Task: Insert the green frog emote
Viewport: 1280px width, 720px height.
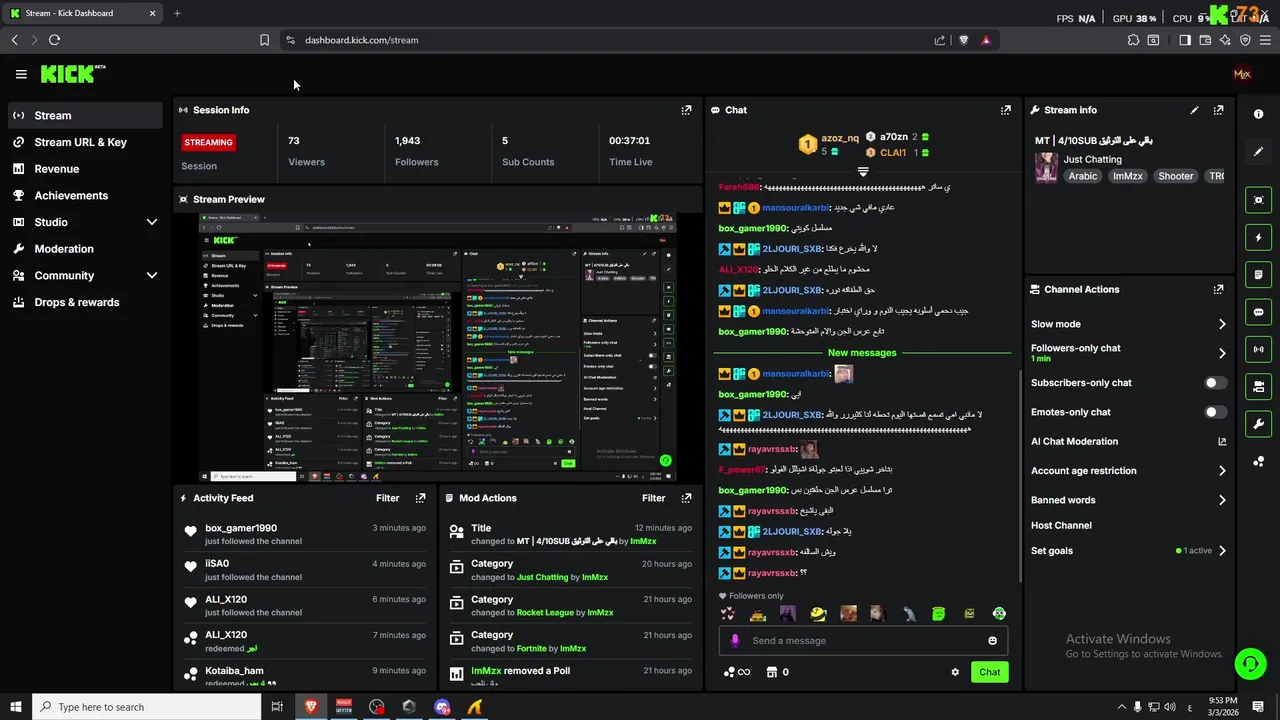Action: coord(938,614)
